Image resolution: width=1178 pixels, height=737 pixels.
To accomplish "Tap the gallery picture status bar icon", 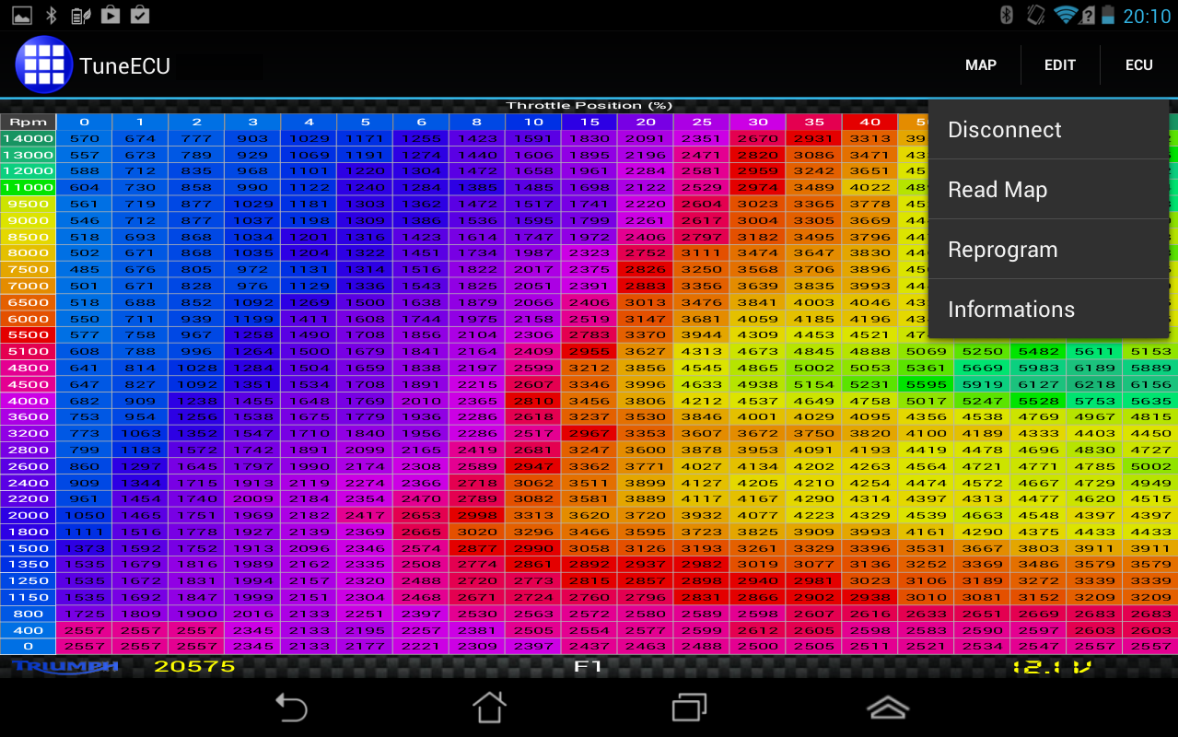I will [22, 15].
